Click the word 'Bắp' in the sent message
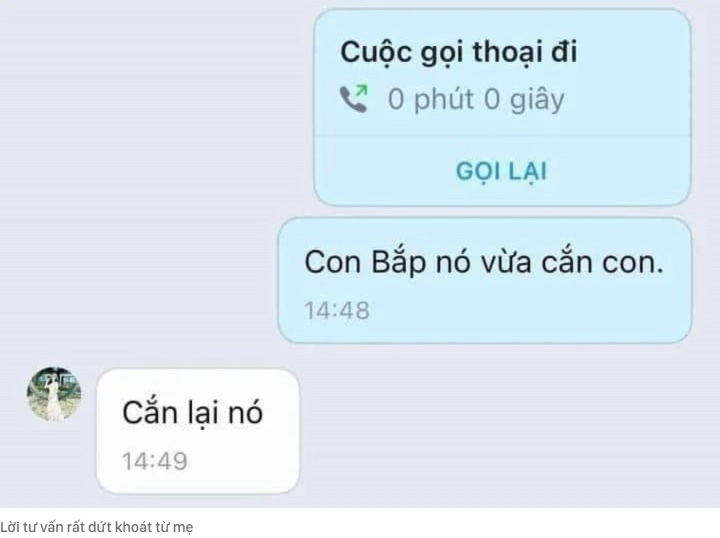720x538 pixels. coord(398,263)
